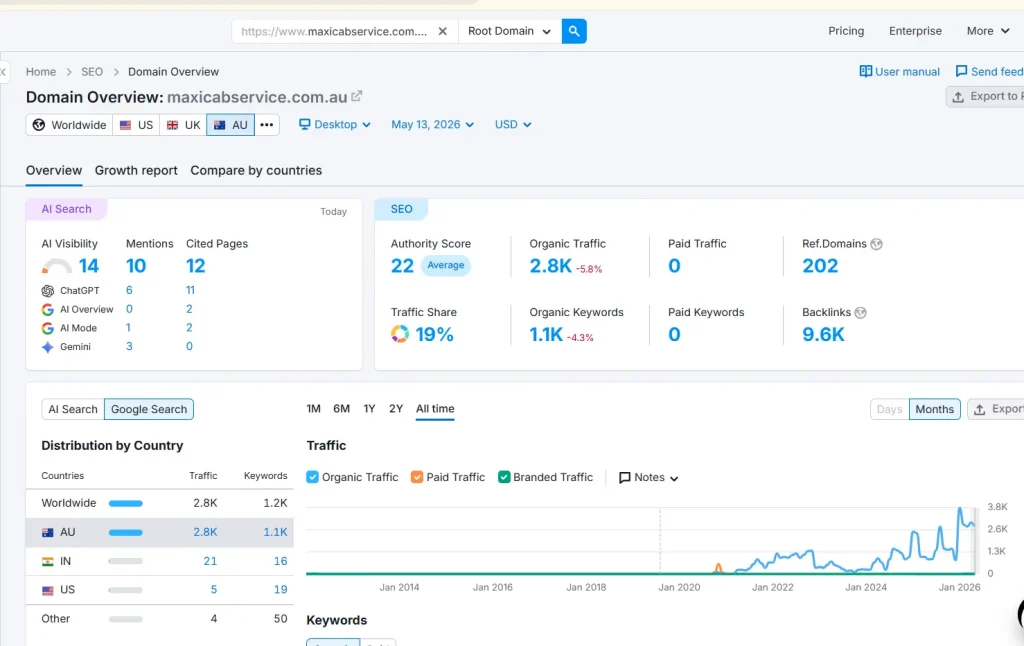Click the Desktop monitor icon
The image size is (1024, 646).
304,124
